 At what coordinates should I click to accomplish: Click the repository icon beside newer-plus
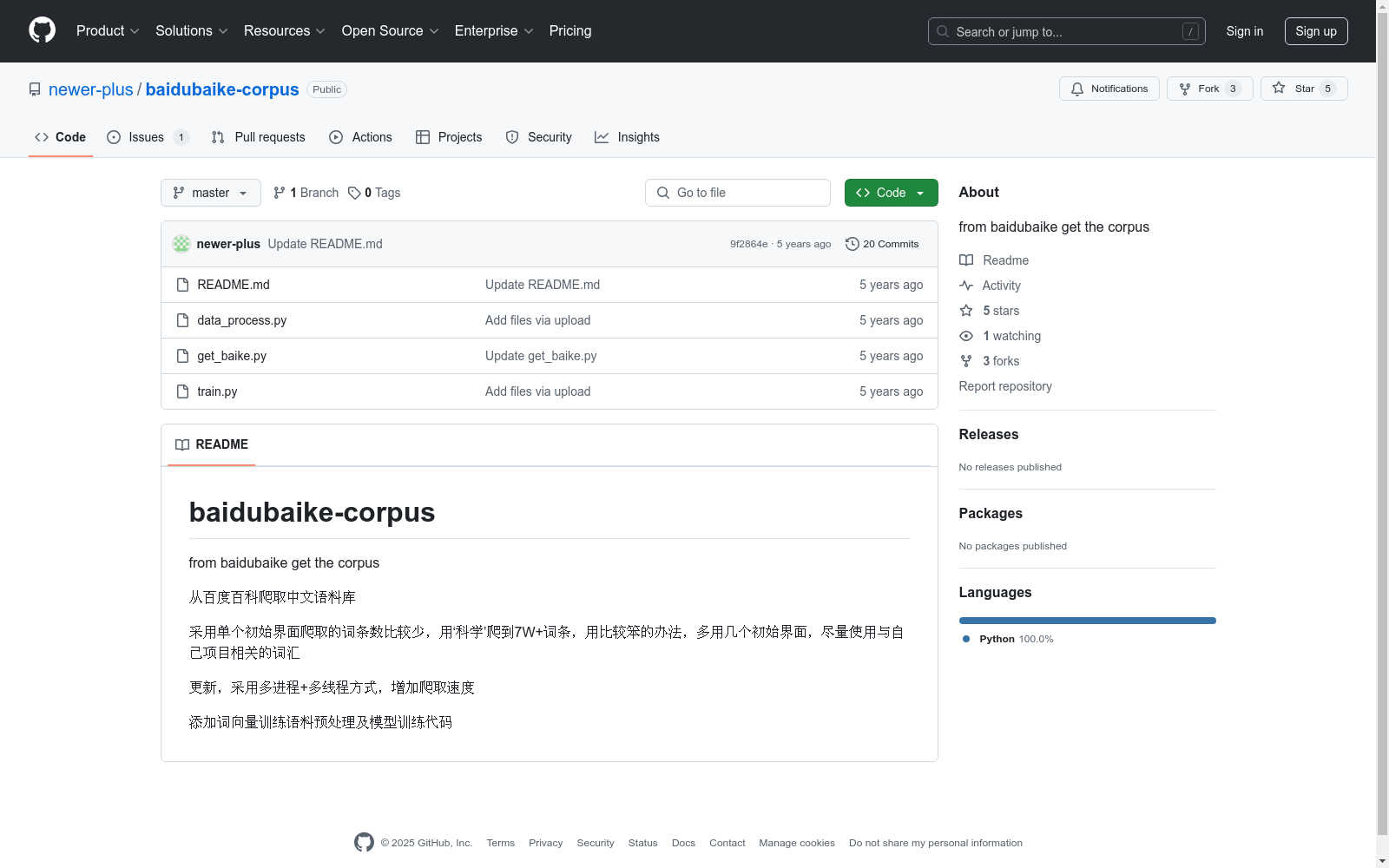[x=35, y=89]
